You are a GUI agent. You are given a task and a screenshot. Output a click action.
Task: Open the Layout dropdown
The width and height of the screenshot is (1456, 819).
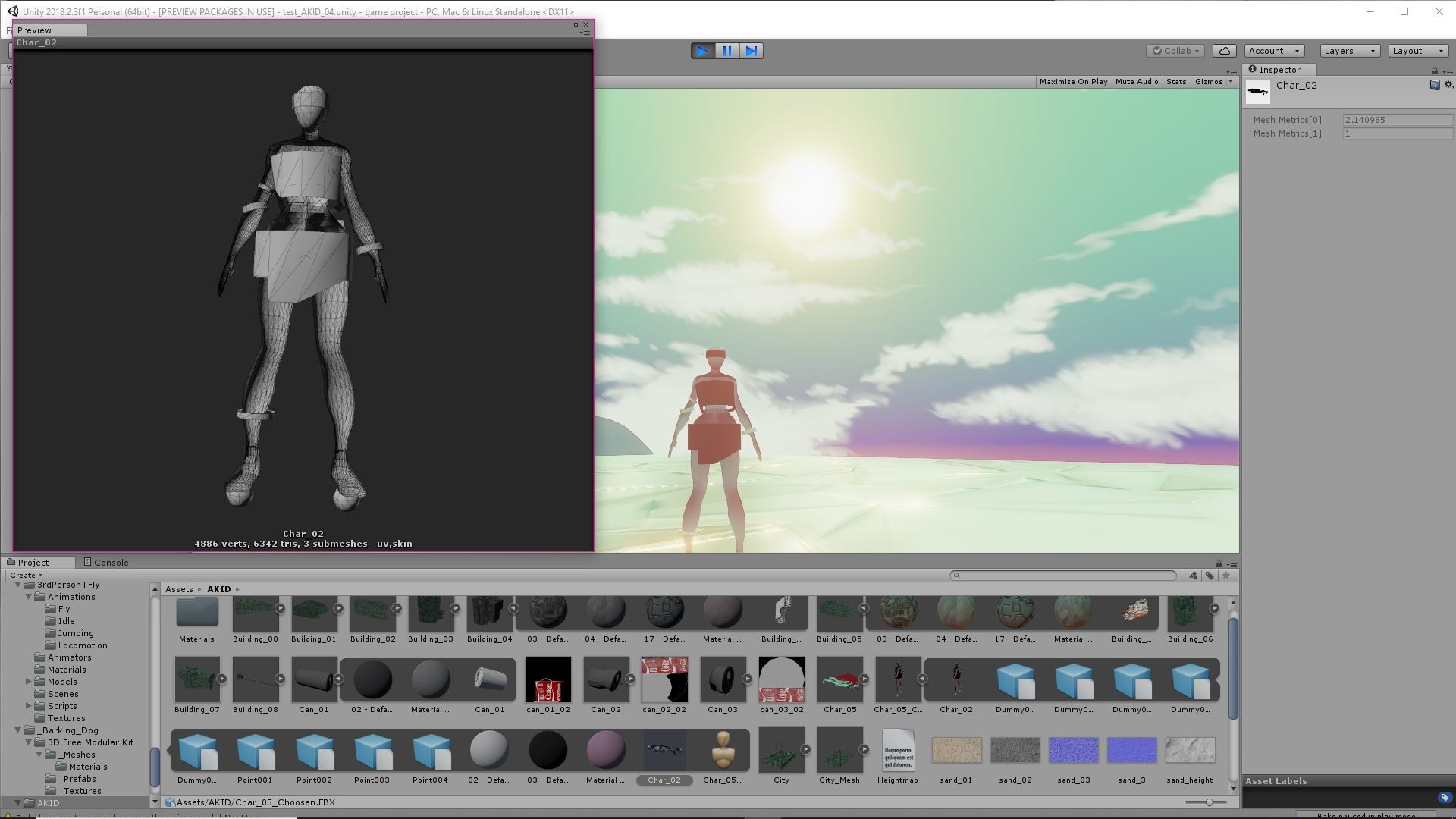[1417, 51]
